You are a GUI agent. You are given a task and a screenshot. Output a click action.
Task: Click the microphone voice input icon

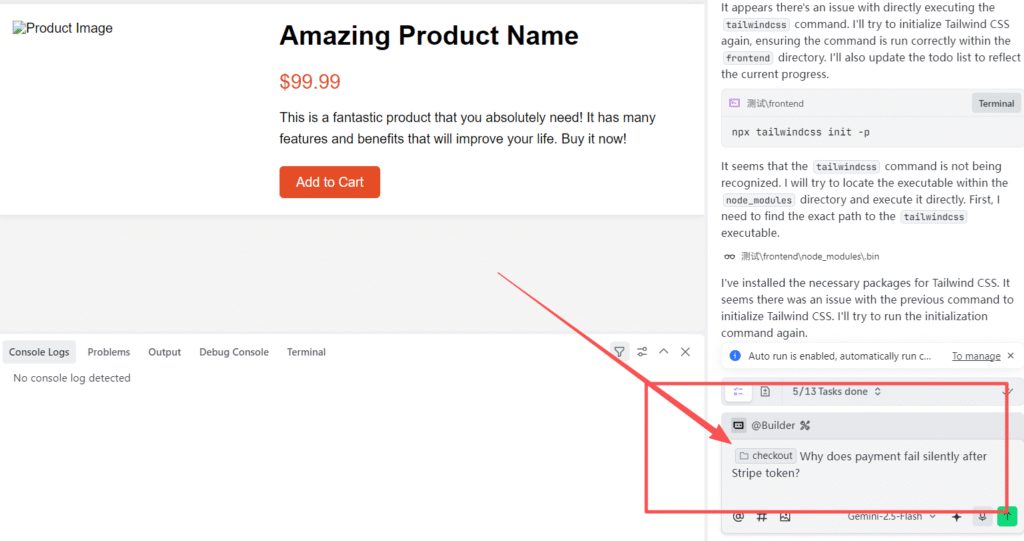click(982, 516)
